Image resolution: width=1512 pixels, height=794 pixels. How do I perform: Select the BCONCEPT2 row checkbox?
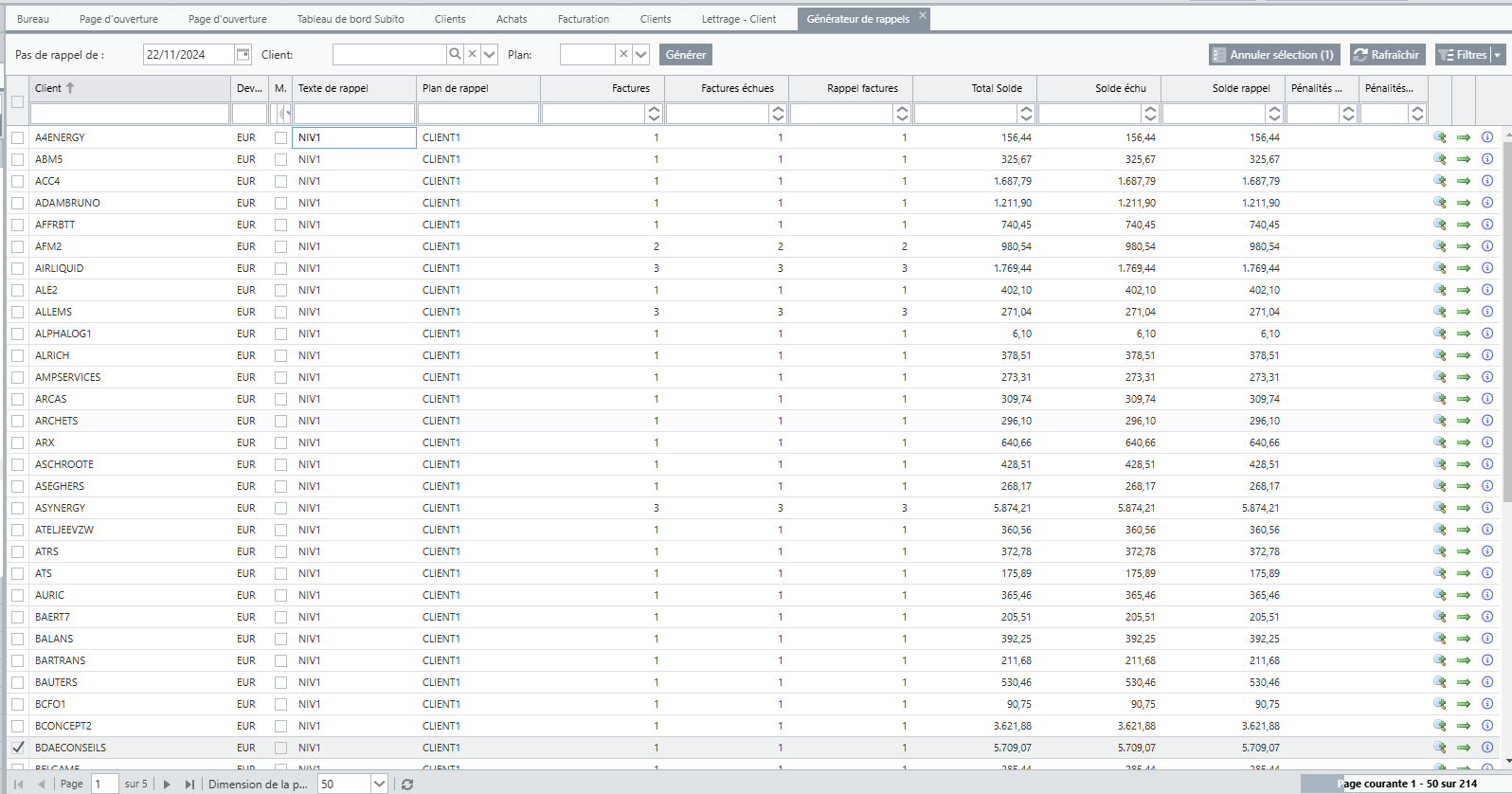point(18,726)
